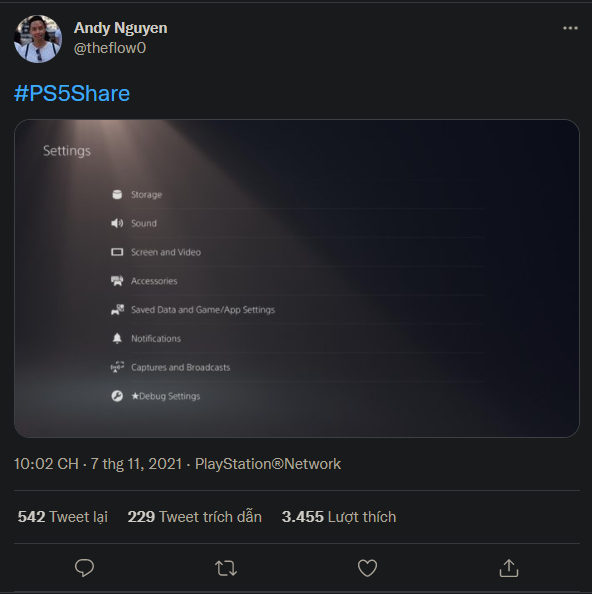Click the Storage cylinder icon in screenshot
This screenshot has width=592, height=594.
pyautogui.click(x=117, y=194)
